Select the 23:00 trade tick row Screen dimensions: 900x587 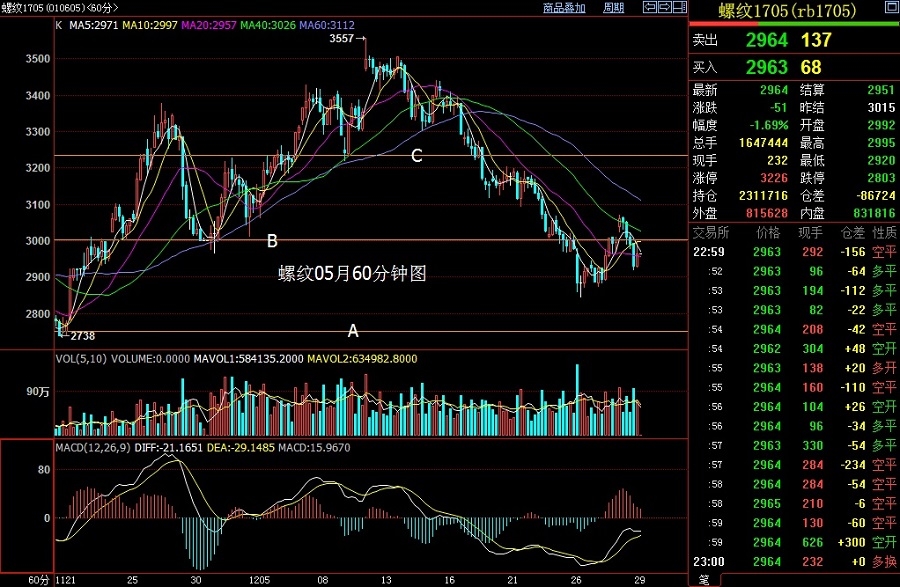tap(794, 562)
